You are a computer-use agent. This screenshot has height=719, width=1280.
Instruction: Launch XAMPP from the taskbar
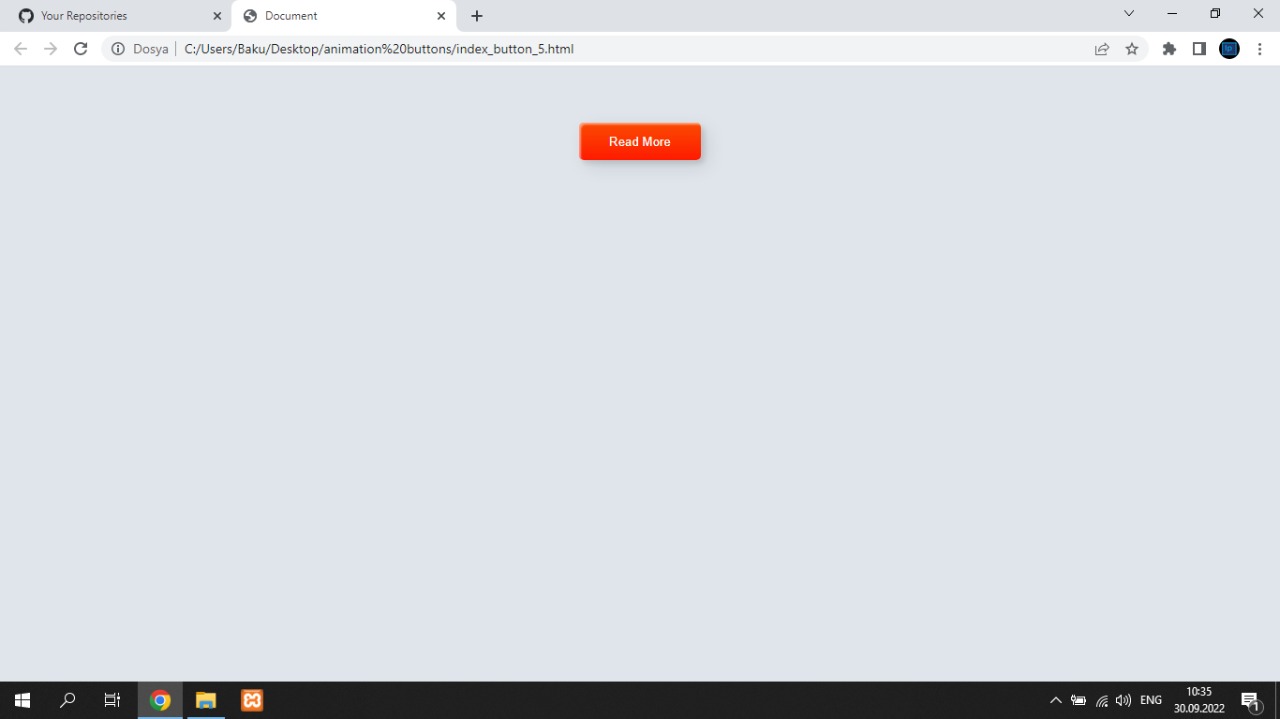coord(251,700)
